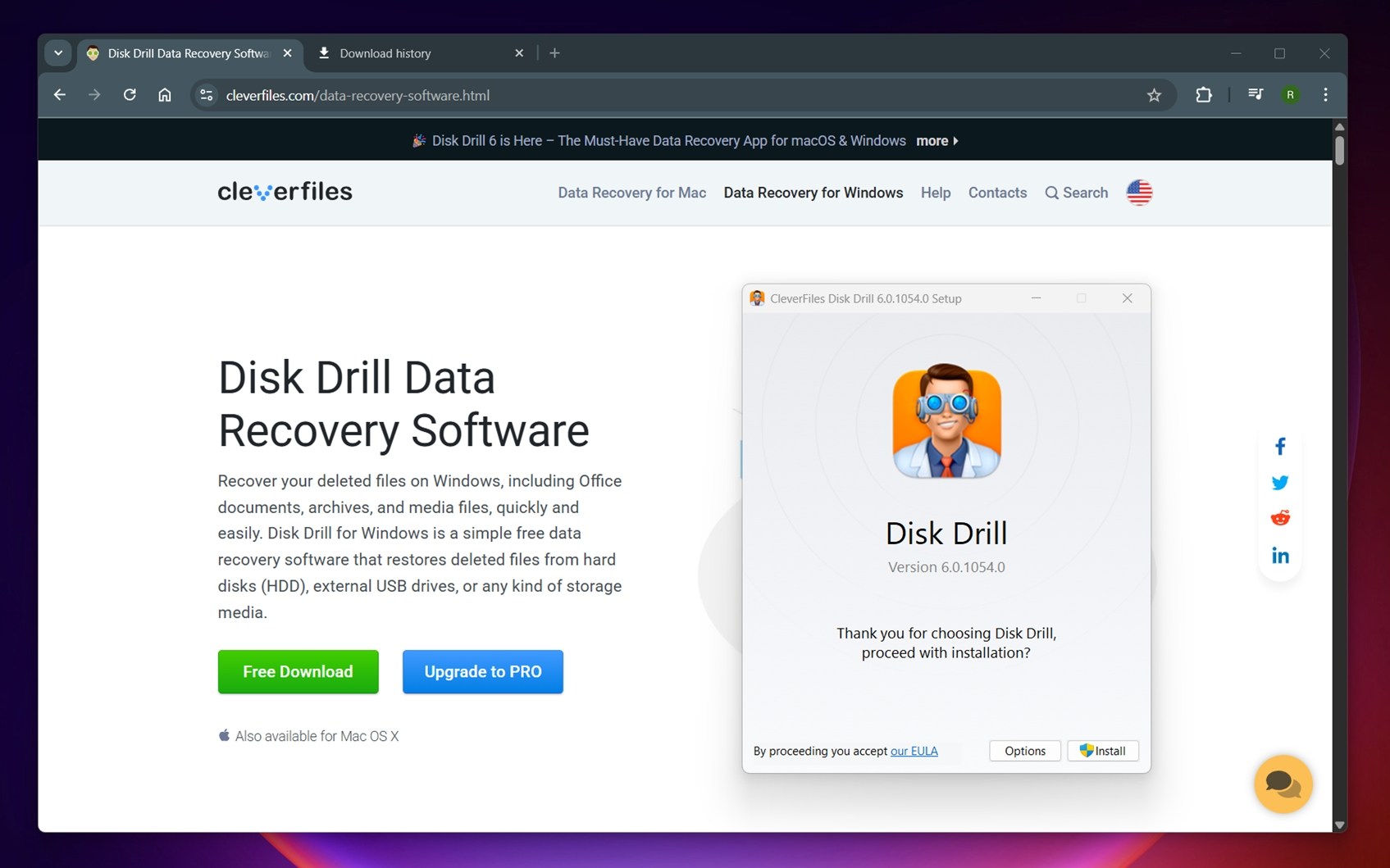The image size is (1390, 868).
Task: Click the Free Download button
Action: tap(298, 671)
